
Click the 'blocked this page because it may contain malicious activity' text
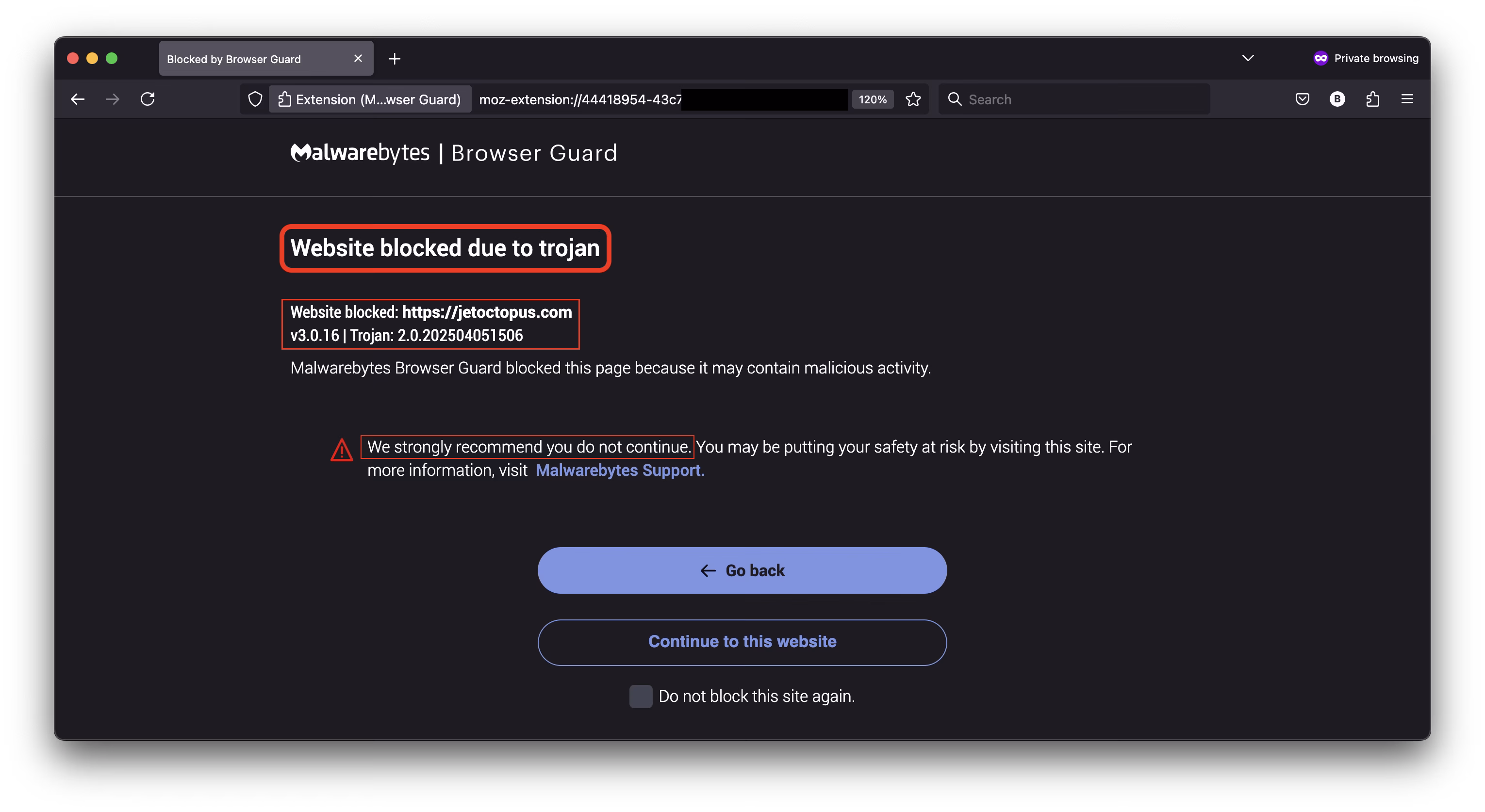pos(718,368)
